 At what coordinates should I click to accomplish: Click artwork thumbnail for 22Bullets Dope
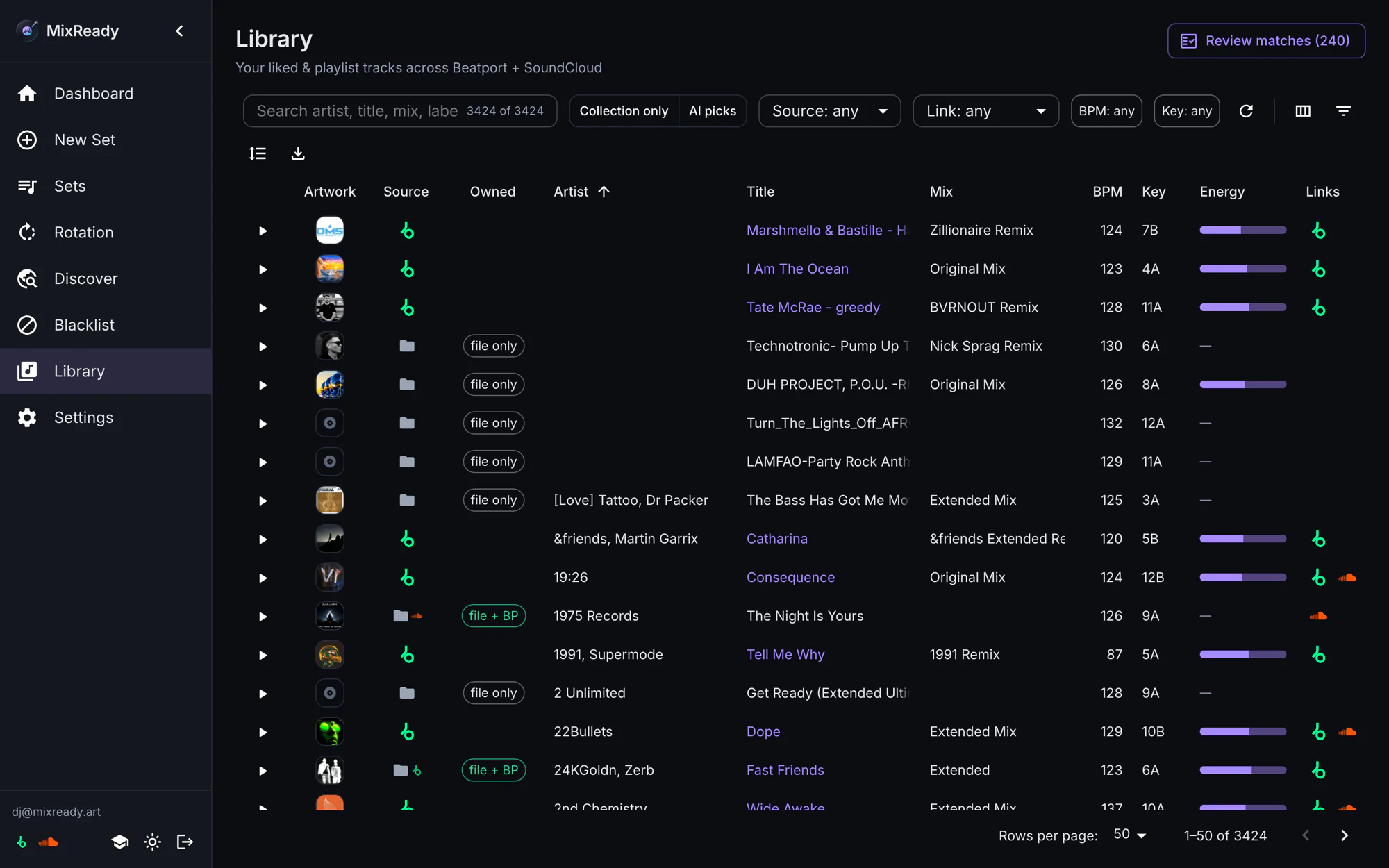point(330,732)
